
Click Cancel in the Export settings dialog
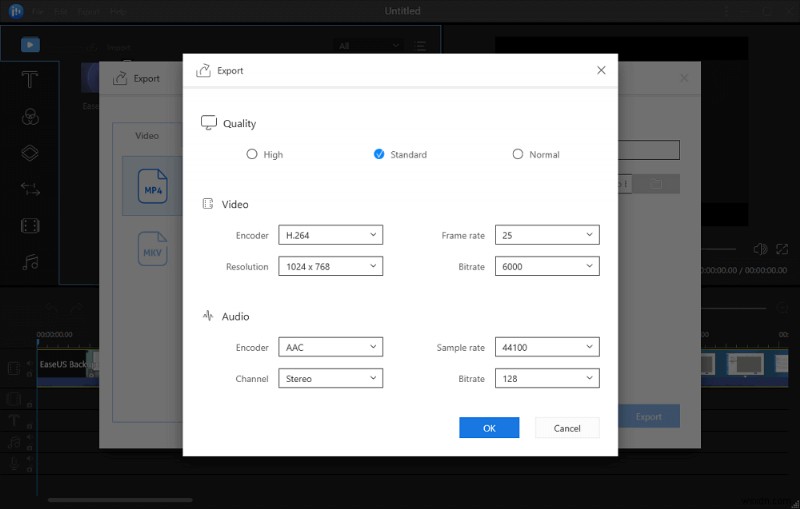(x=567, y=428)
